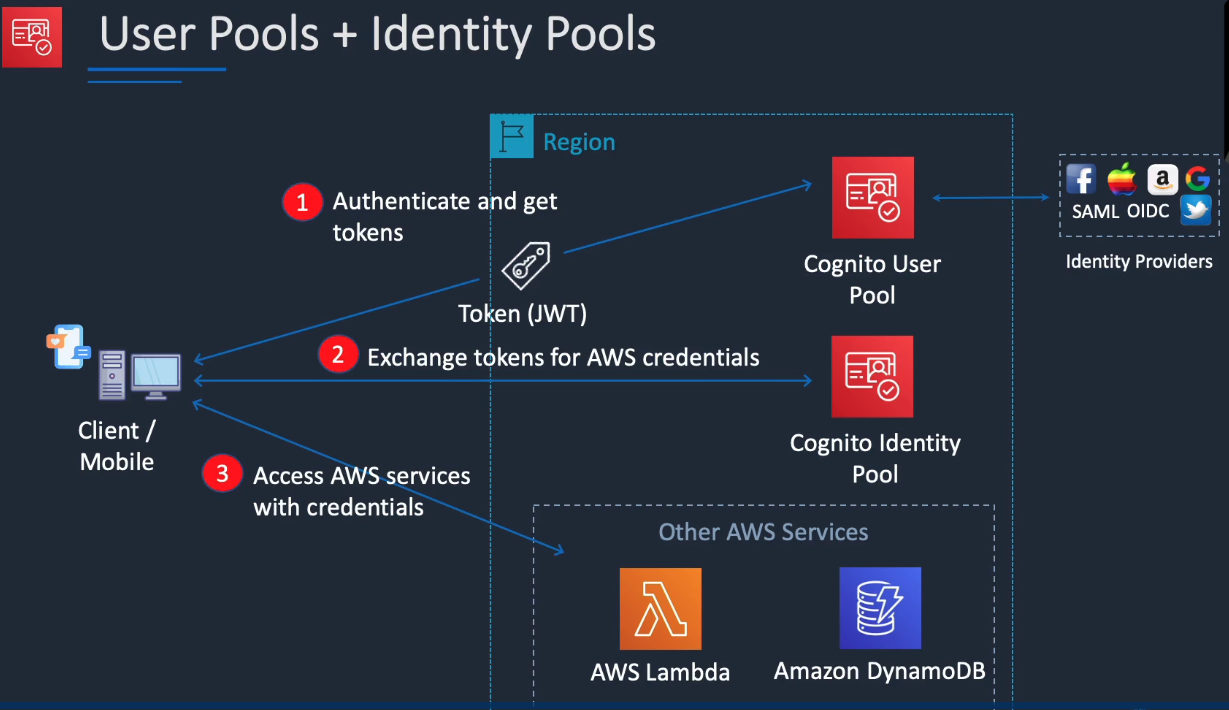Click the 'AWS Lambda' label
Screen dimensions: 1229x710
pyautogui.click(x=660, y=672)
